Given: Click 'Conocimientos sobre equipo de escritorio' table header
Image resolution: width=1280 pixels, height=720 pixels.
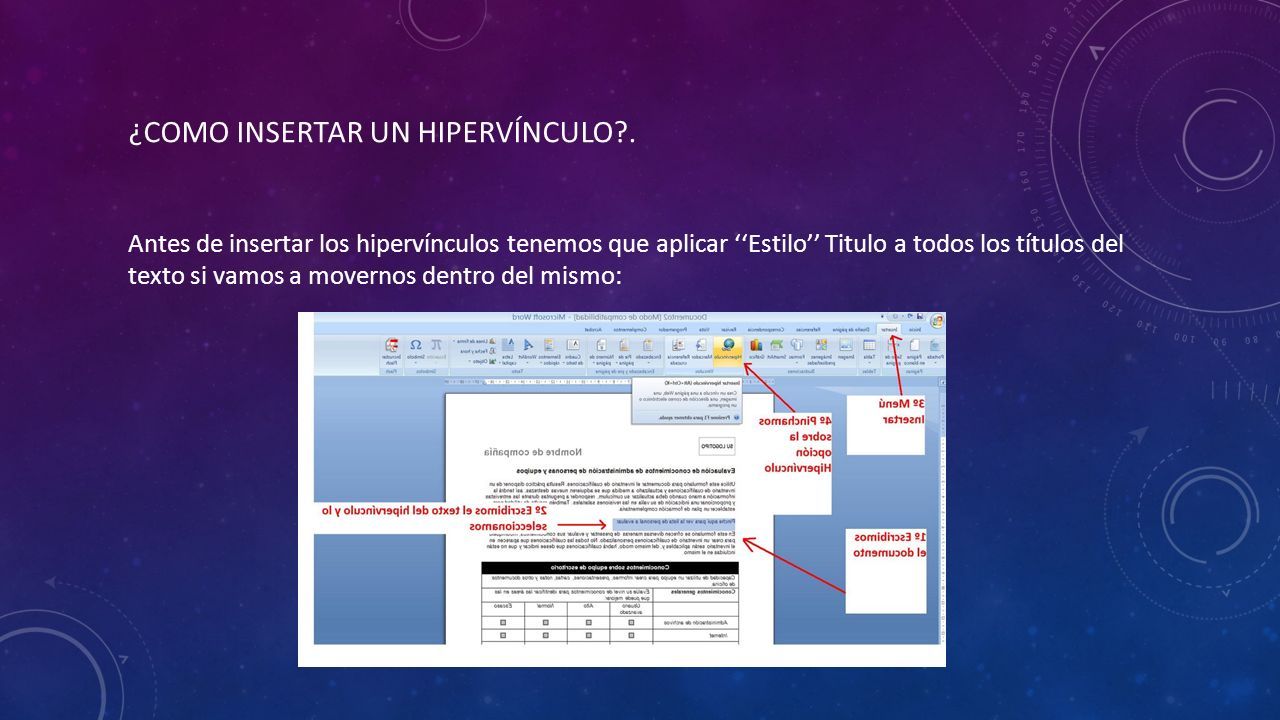Looking at the screenshot, I should click(610, 568).
